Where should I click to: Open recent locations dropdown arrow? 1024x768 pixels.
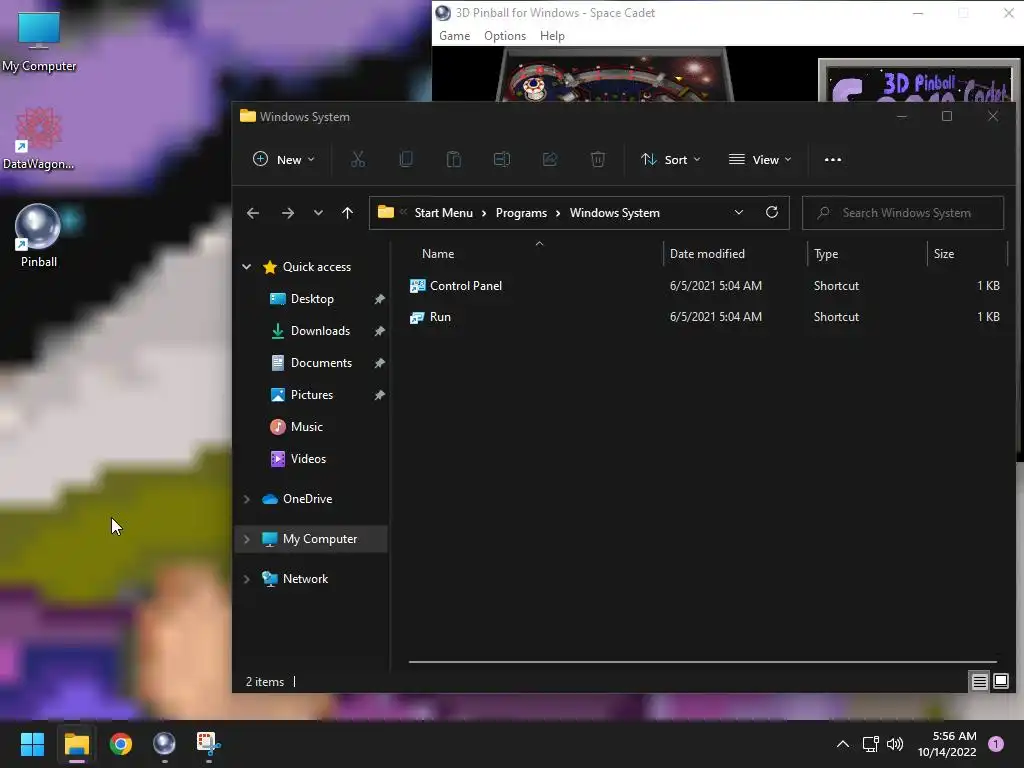pos(318,213)
